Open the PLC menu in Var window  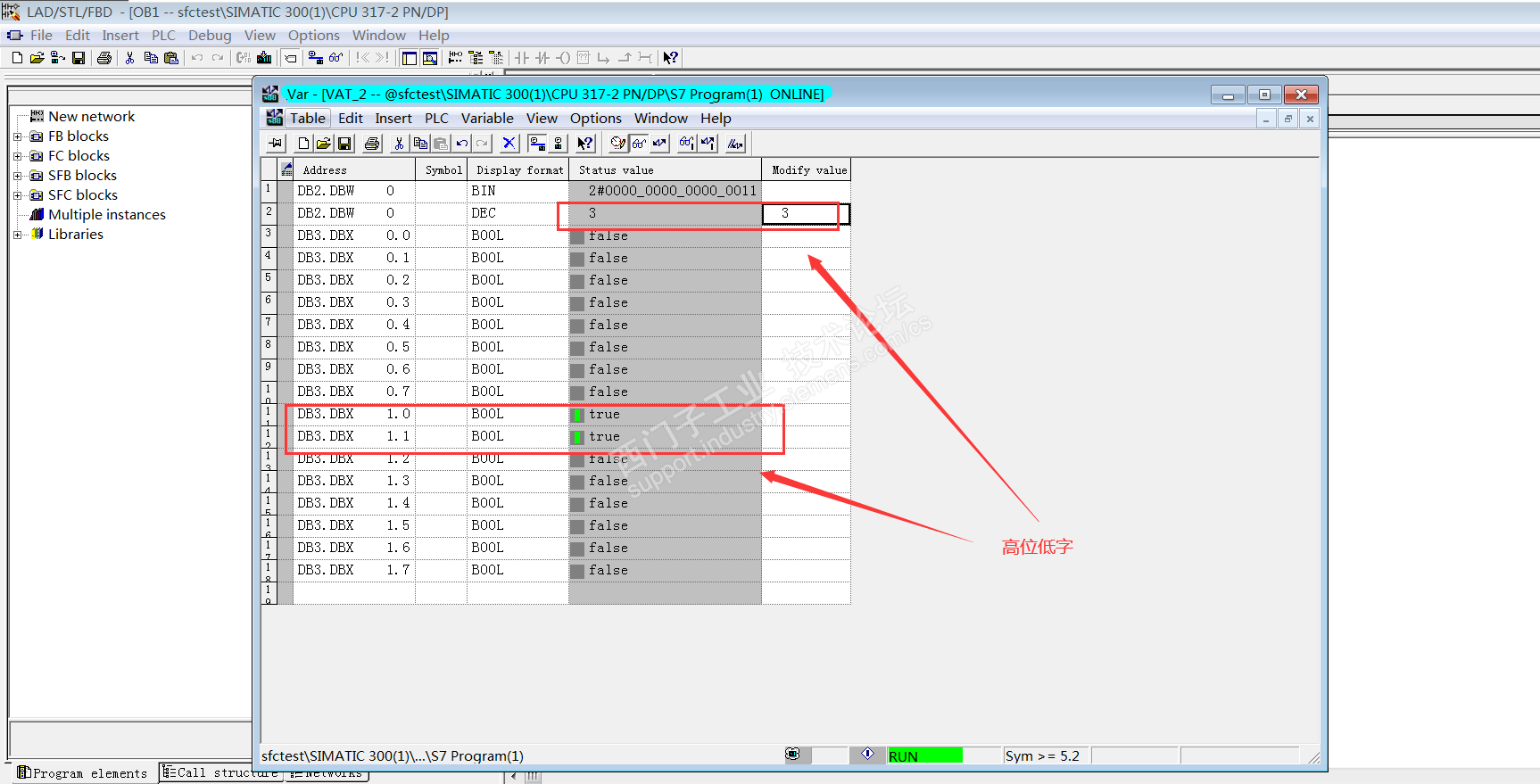point(436,119)
